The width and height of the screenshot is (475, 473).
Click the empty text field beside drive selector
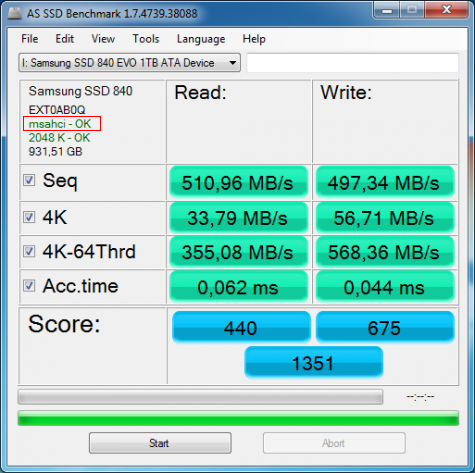pos(352,63)
